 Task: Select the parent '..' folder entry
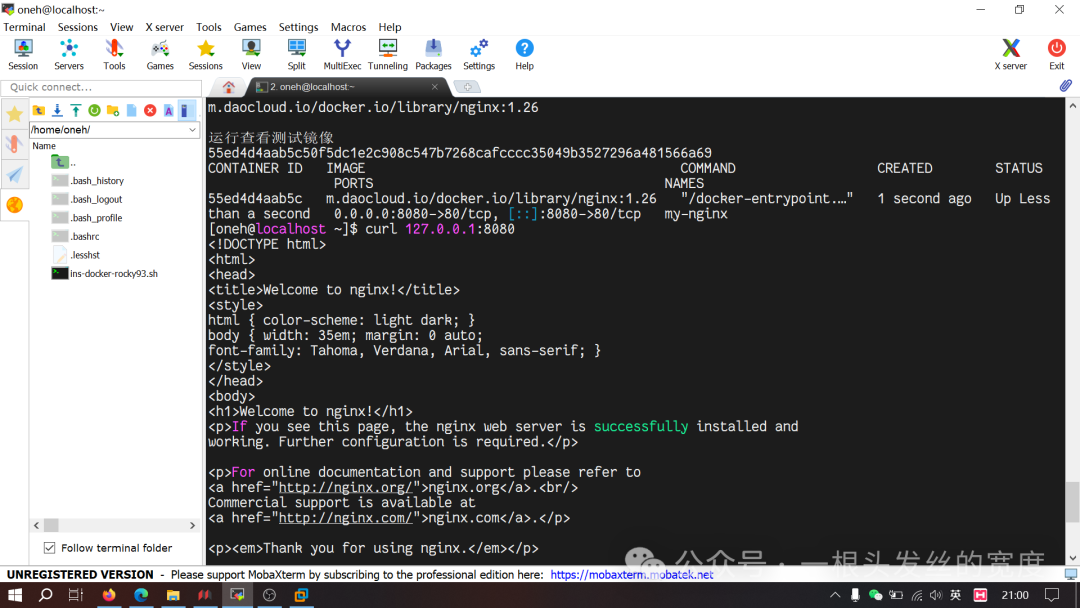coord(63,163)
